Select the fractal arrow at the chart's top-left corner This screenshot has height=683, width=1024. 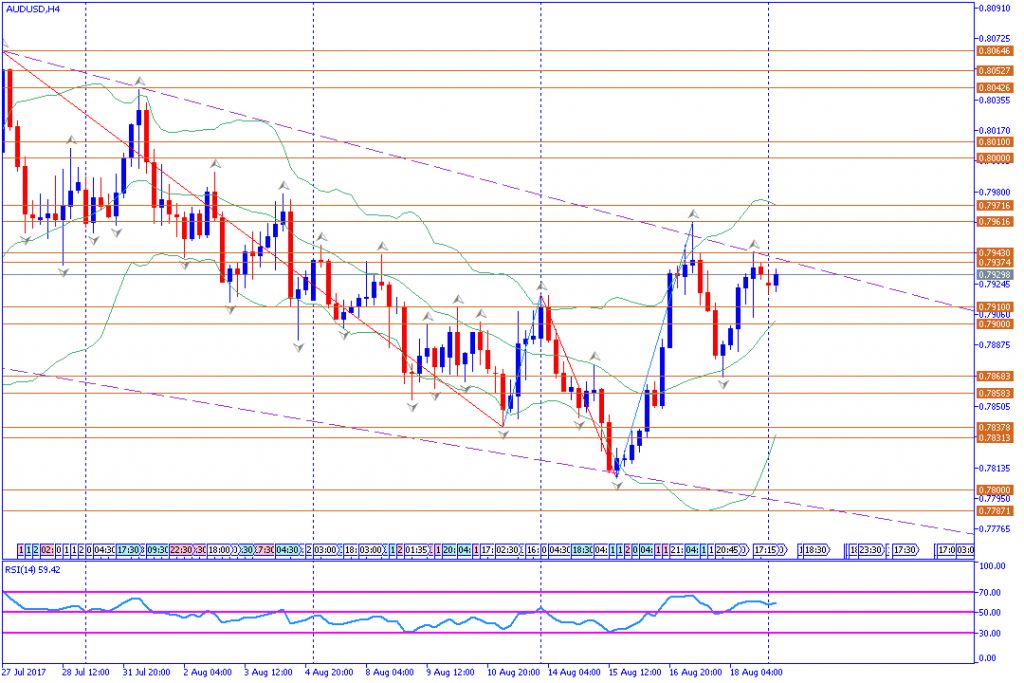click(5, 44)
